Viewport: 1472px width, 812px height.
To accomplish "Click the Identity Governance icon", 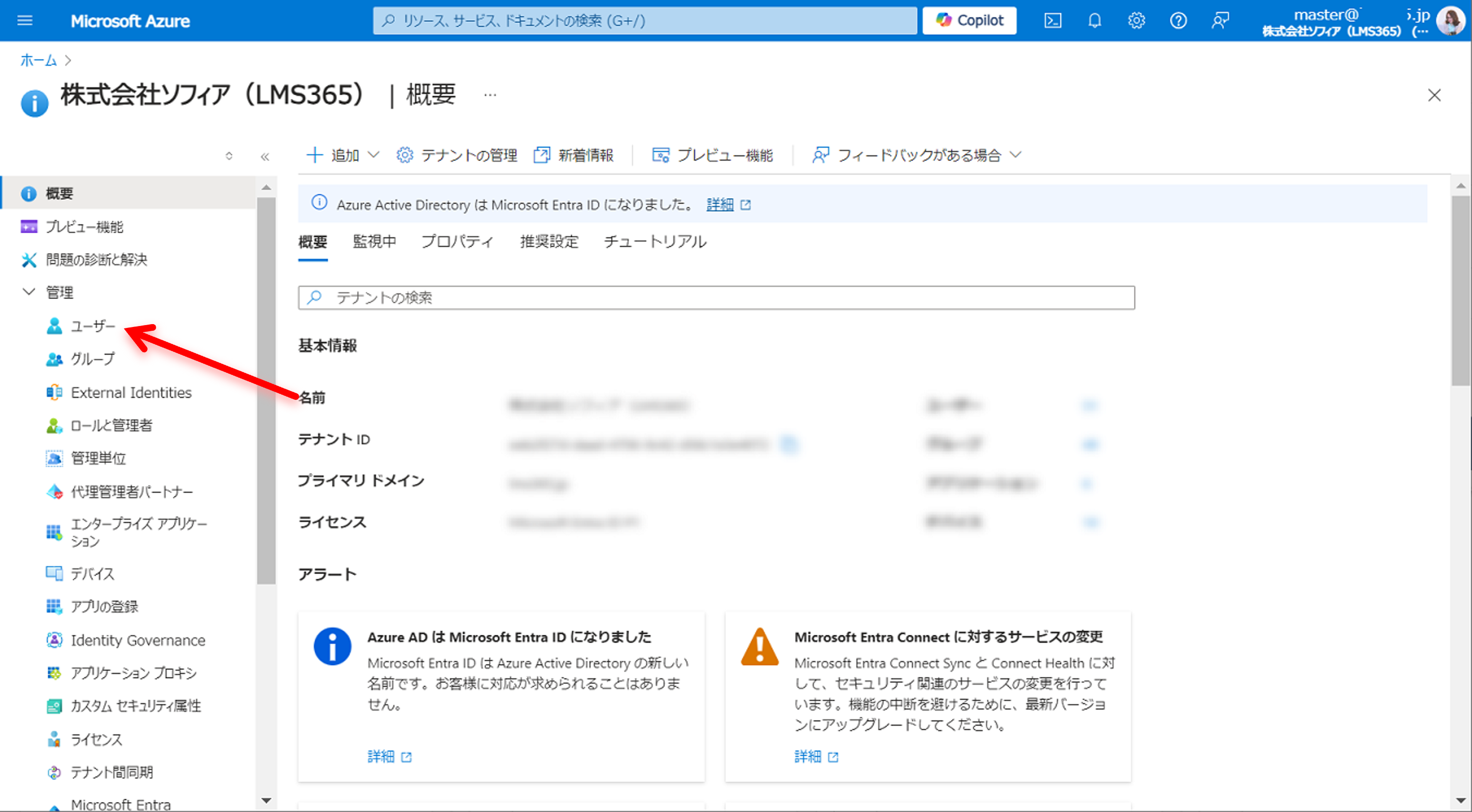I will click(54, 640).
